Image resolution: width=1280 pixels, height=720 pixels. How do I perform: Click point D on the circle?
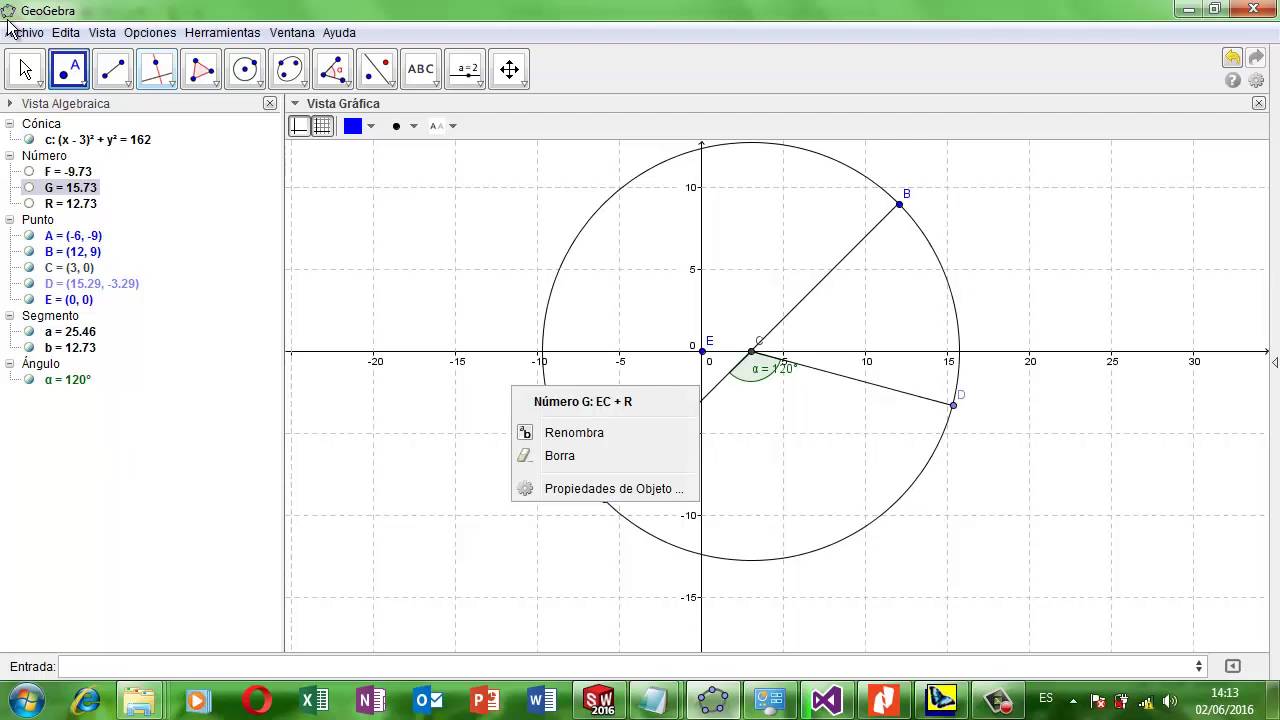[953, 405]
